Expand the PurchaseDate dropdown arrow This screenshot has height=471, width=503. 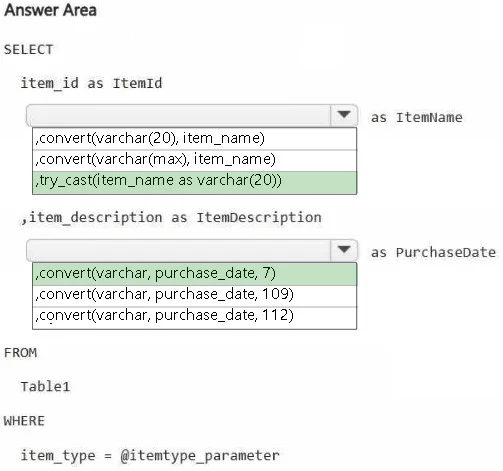(344, 250)
